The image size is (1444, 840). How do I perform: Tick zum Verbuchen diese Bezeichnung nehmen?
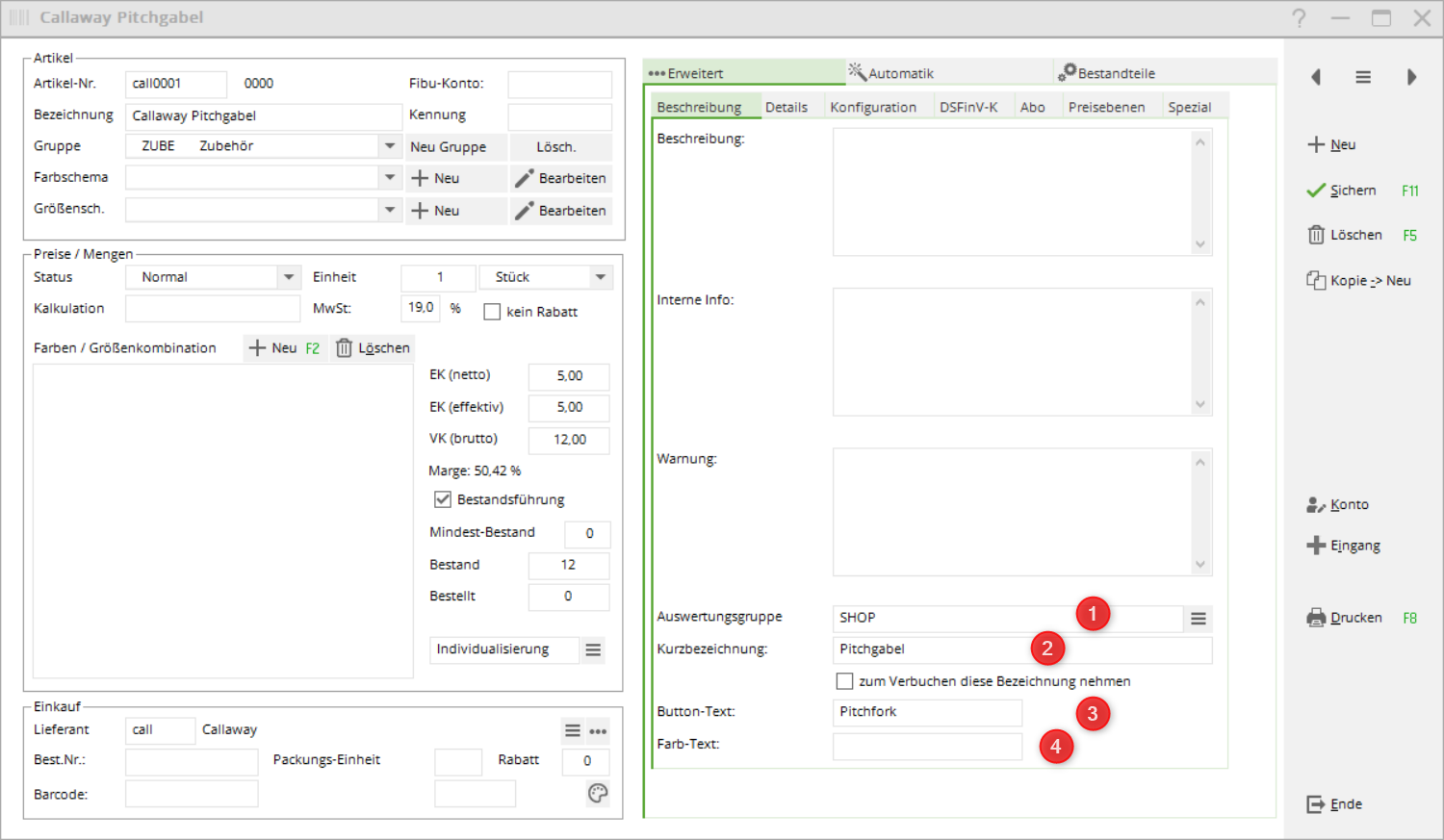(844, 681)
